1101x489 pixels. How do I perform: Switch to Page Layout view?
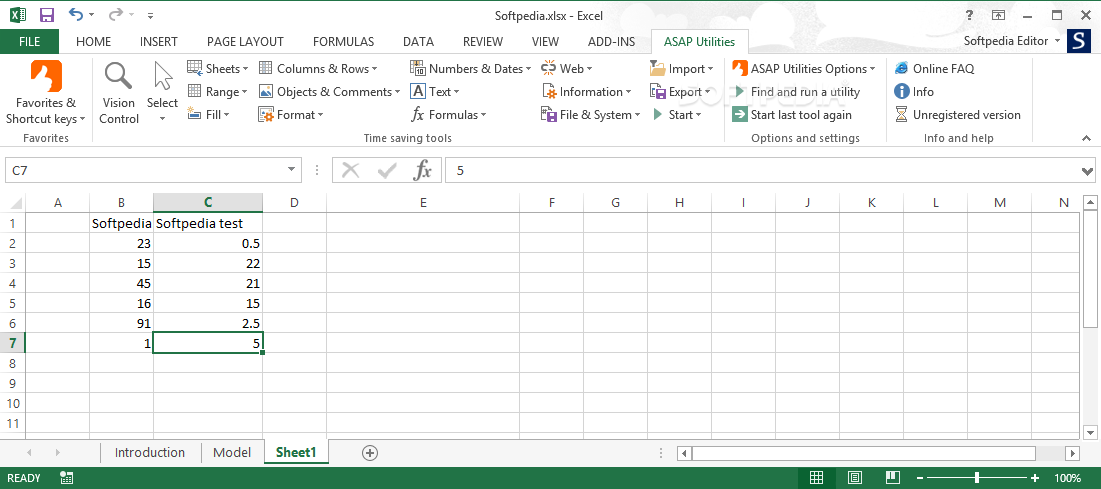click(855, 478)
